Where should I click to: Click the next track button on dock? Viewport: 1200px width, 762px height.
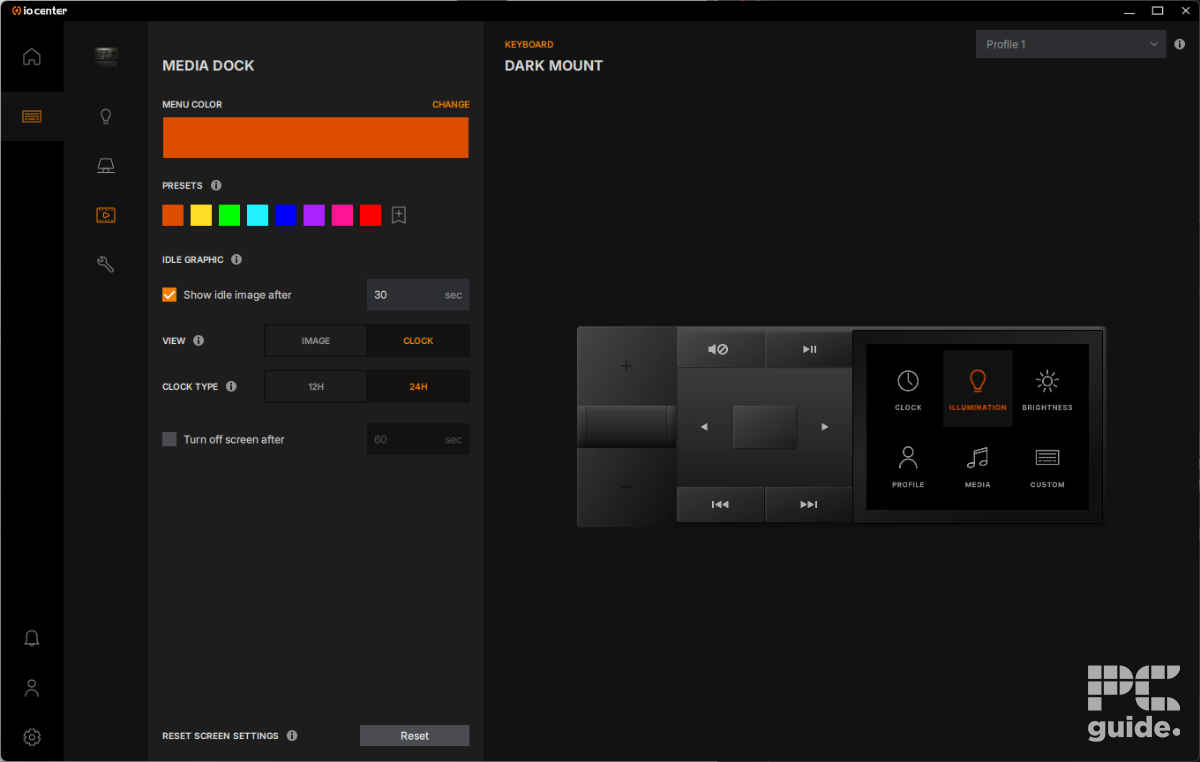[809, 504]
